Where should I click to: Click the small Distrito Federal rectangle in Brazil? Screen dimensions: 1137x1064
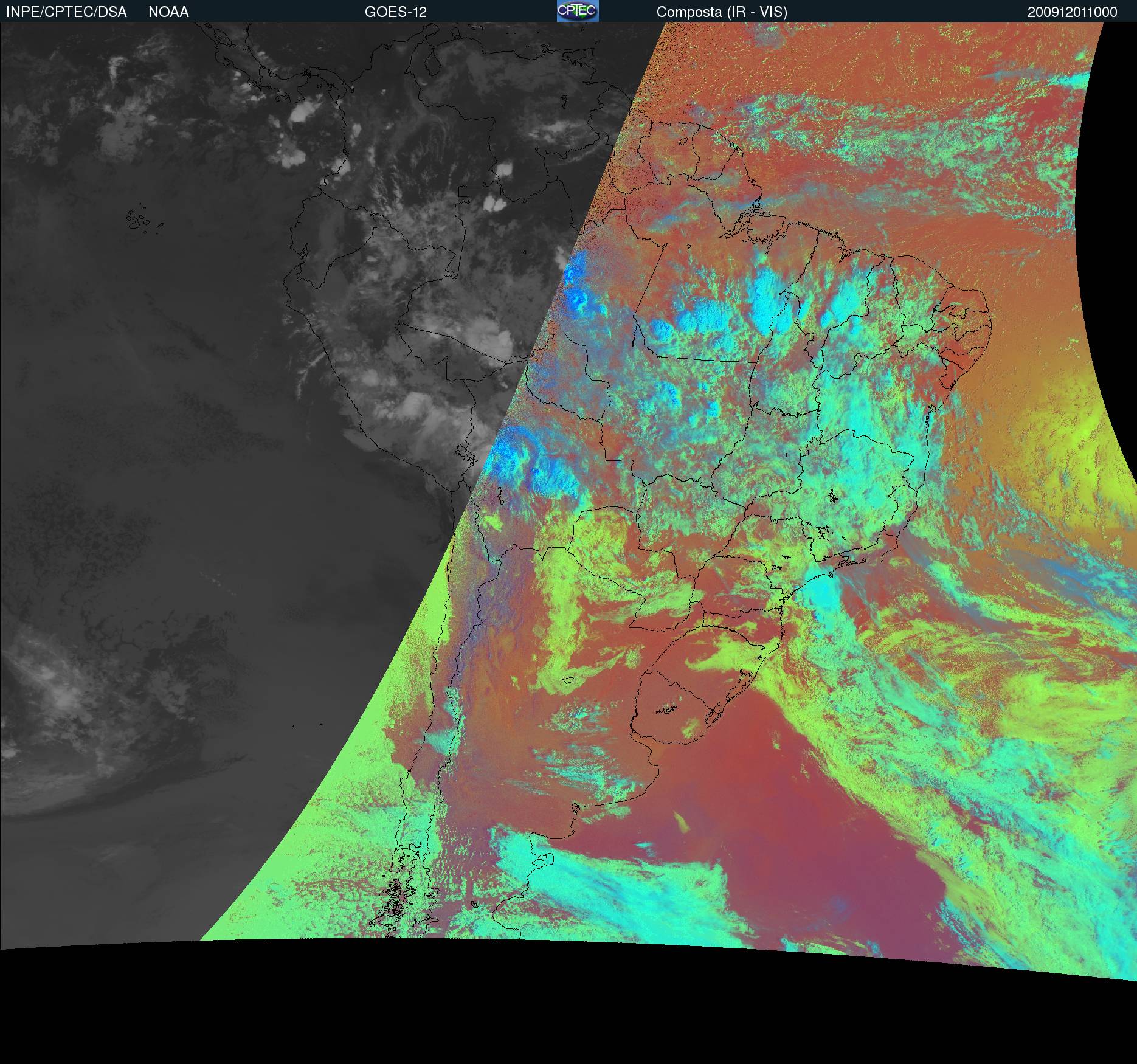click(x=793, y=452)
